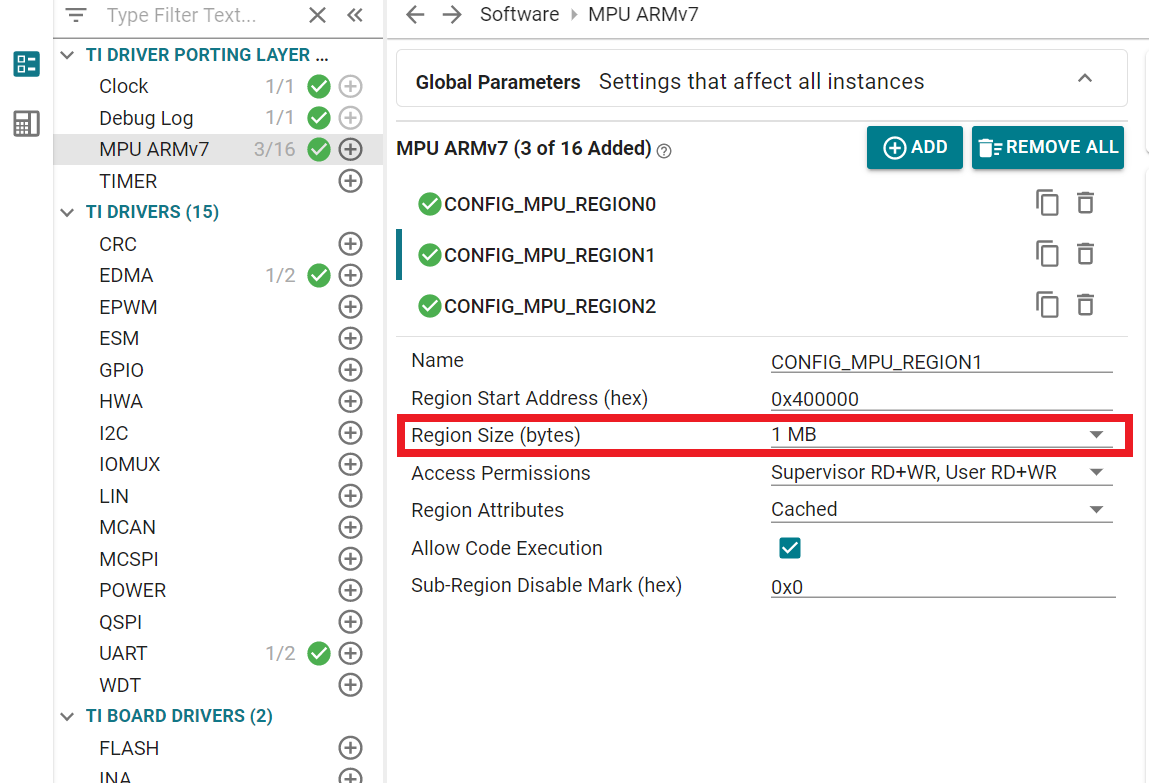The width and height of the screenshot is (1149, 783).
Task: Collapse the Global Parameters panel
Action: click(x=1085, y=79)
